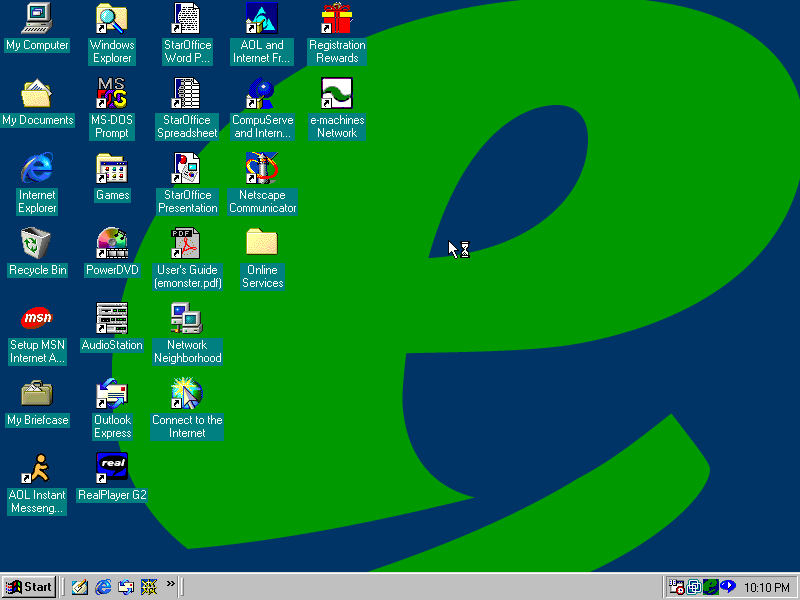Click the Task Scheduler tray icon
The width and height of the screenshot is (800, 600).
click(677, 587)
